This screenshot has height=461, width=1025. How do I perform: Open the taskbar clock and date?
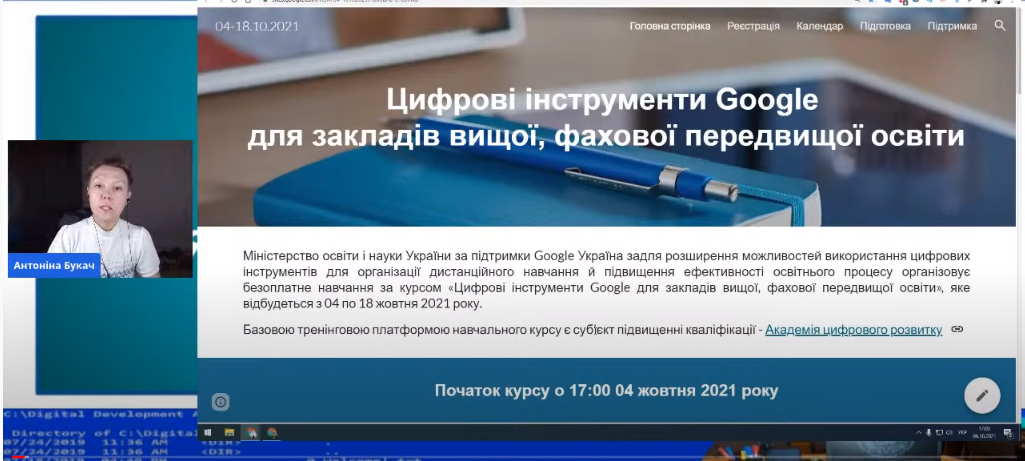(984, 432)
